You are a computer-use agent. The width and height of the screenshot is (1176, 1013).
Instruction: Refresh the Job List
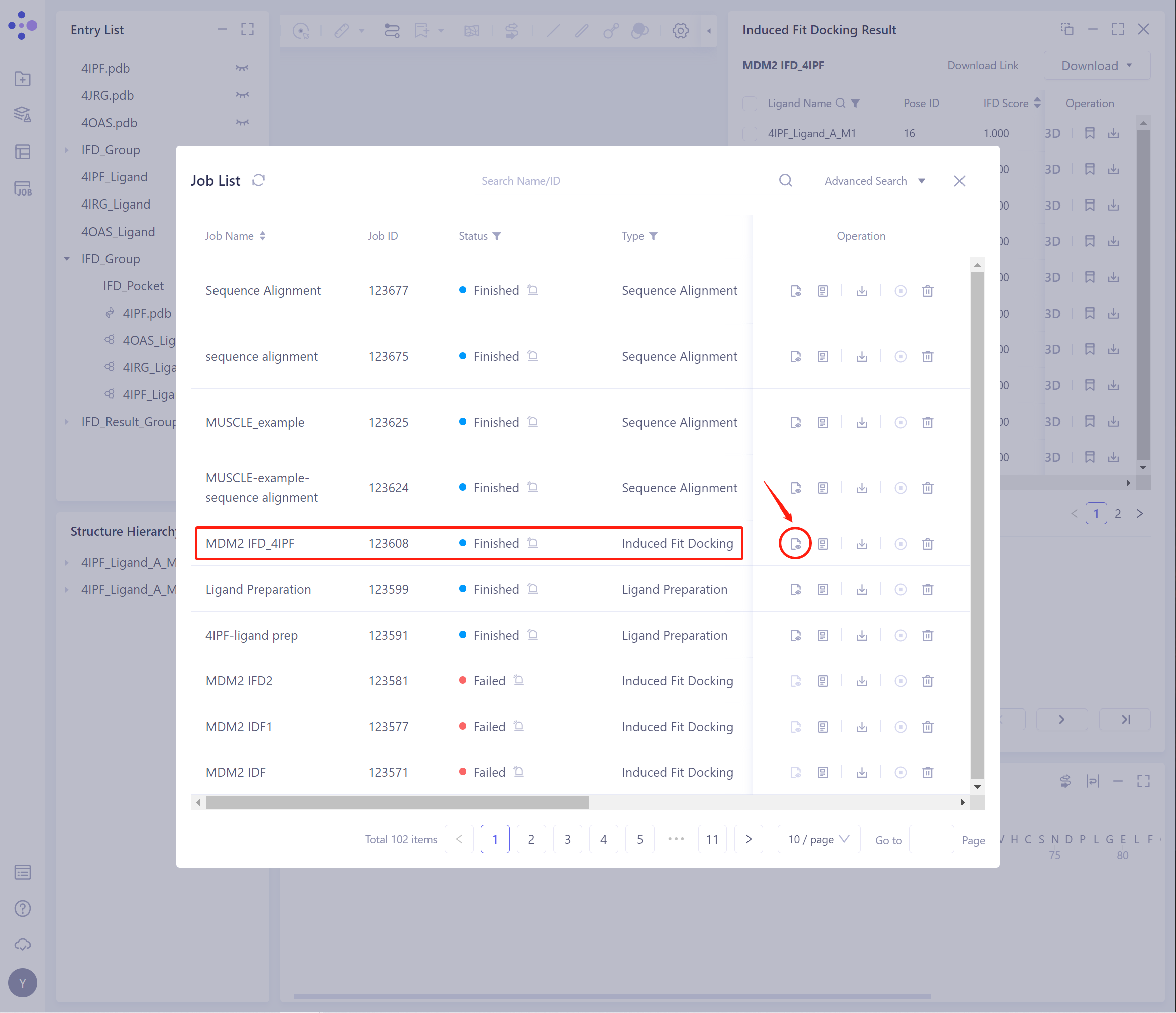[258, 180]
